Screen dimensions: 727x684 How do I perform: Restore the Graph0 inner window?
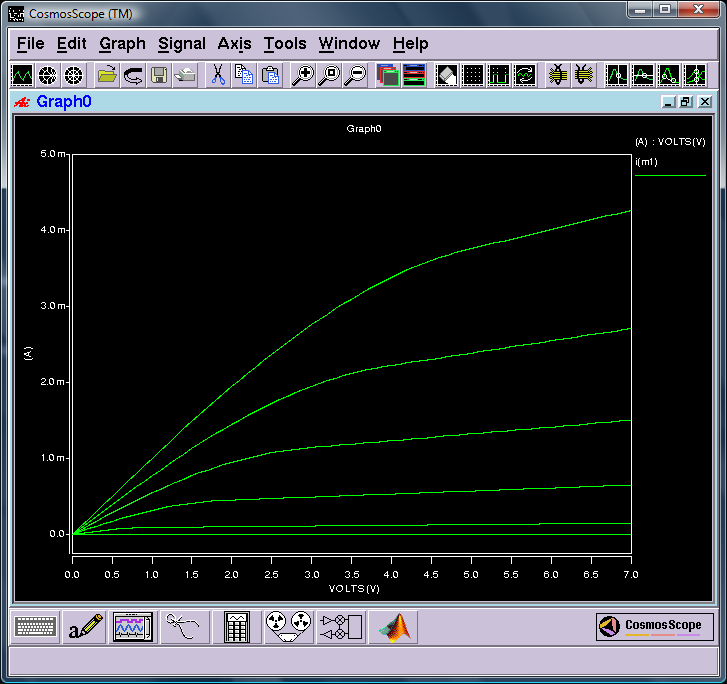tap(686, 102)
